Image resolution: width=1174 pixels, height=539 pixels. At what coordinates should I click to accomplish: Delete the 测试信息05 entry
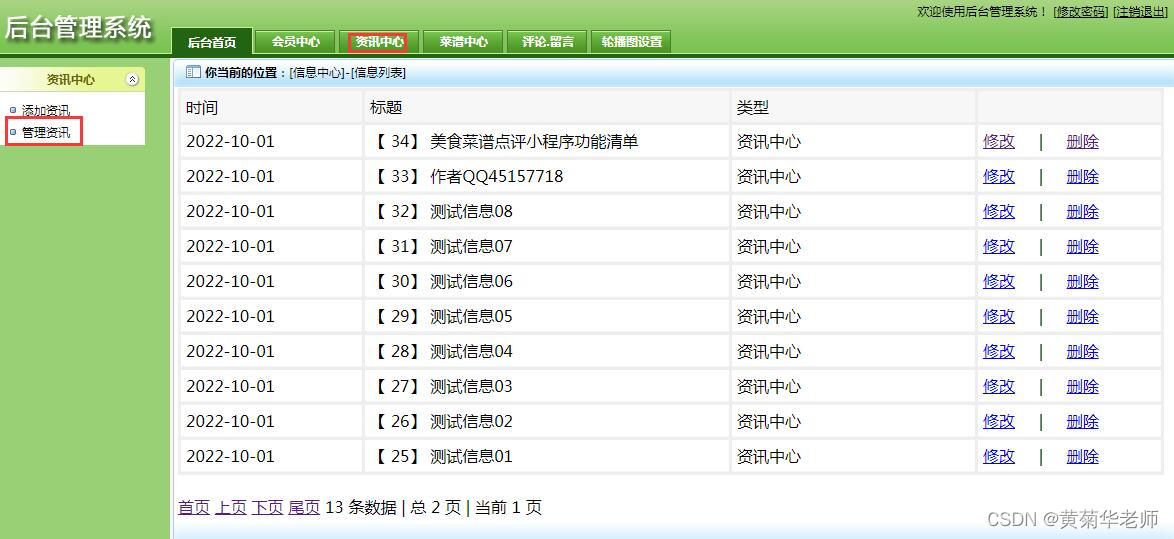tap(1083, 317)
